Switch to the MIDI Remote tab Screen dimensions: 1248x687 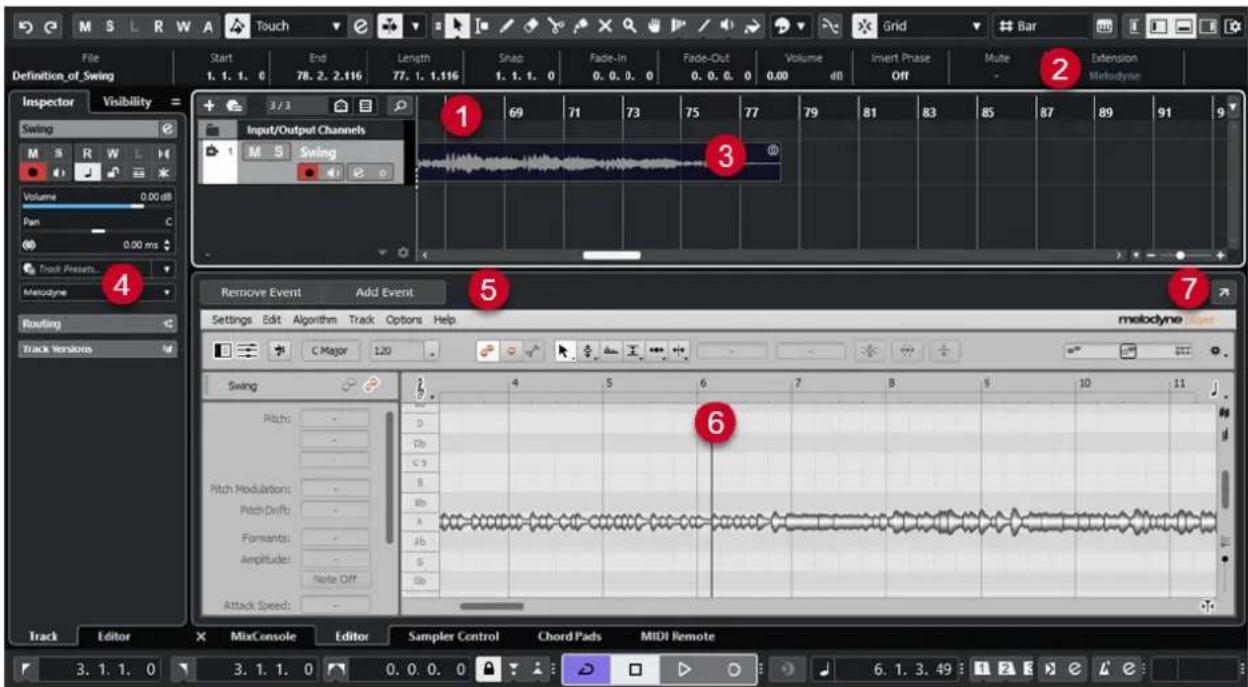click(677, 635)
